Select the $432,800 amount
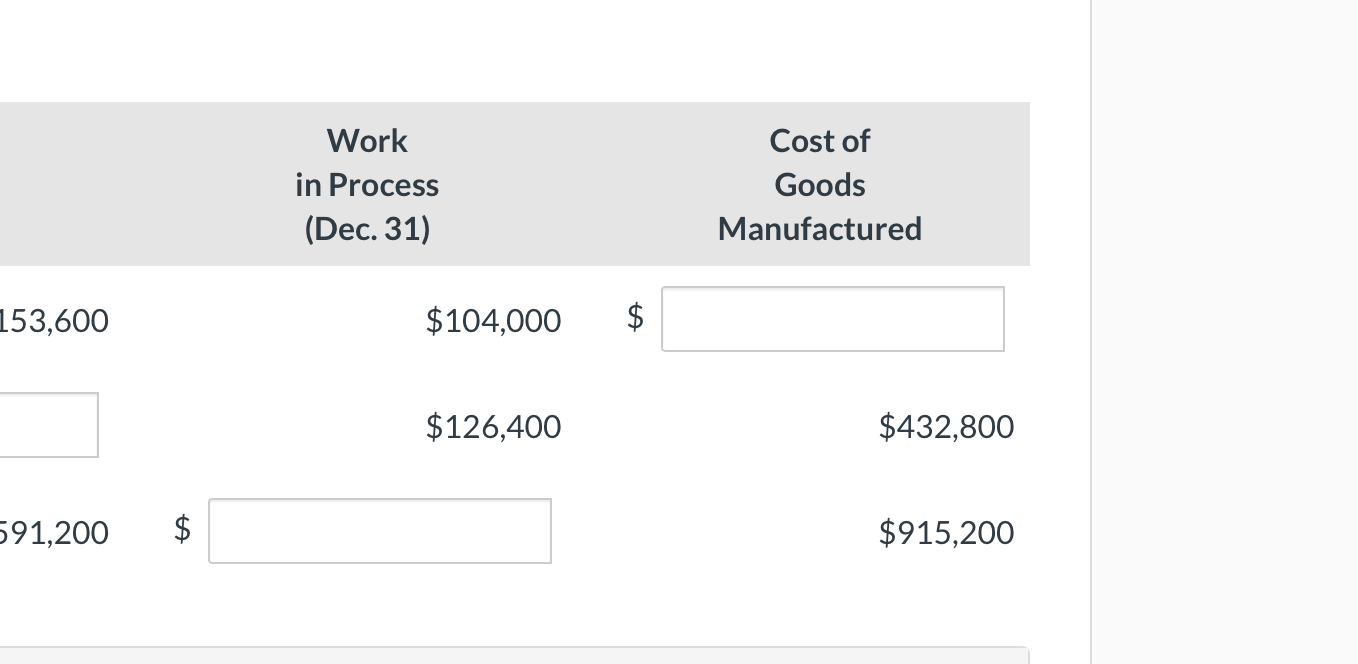 pyautogui.click(x=946, y=426)
